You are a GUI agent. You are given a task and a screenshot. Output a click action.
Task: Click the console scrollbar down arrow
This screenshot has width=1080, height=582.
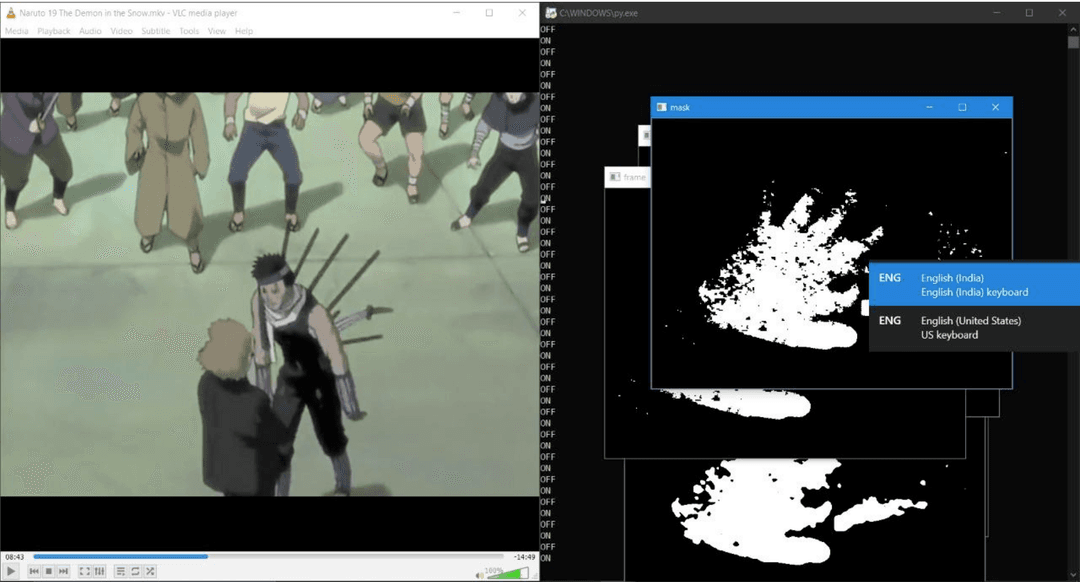point(1073,575)
